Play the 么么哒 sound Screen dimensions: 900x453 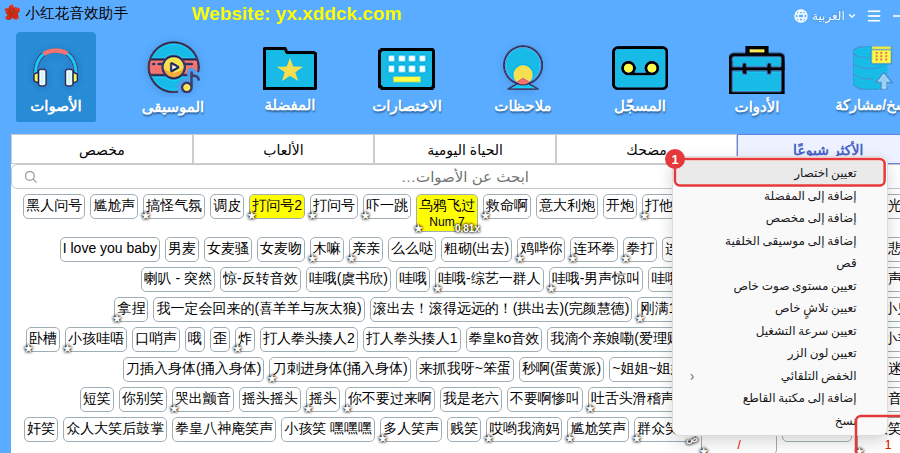pos(412,249)
